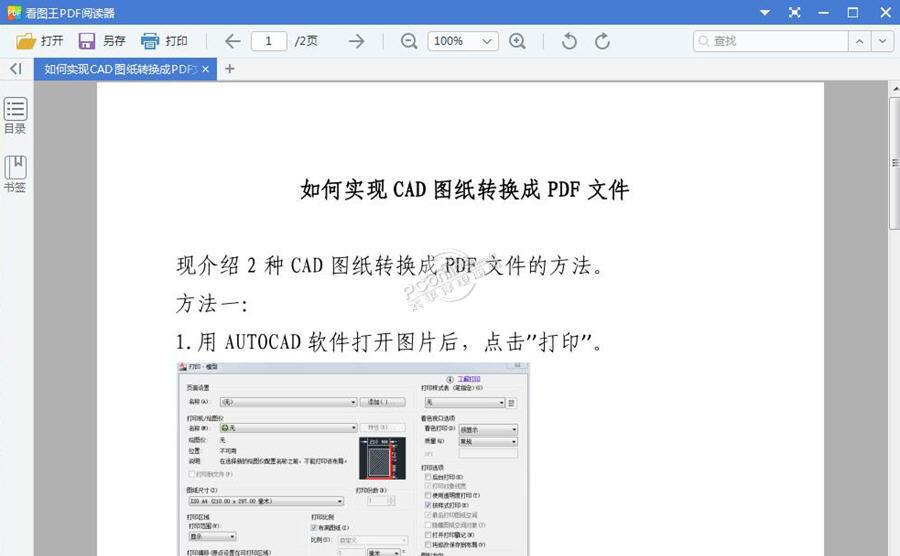Image resolution: width=900 pixels, height=556 pixels.
Task: Click the embedded print dialog screenshot
Action: [x=353, y=458]
